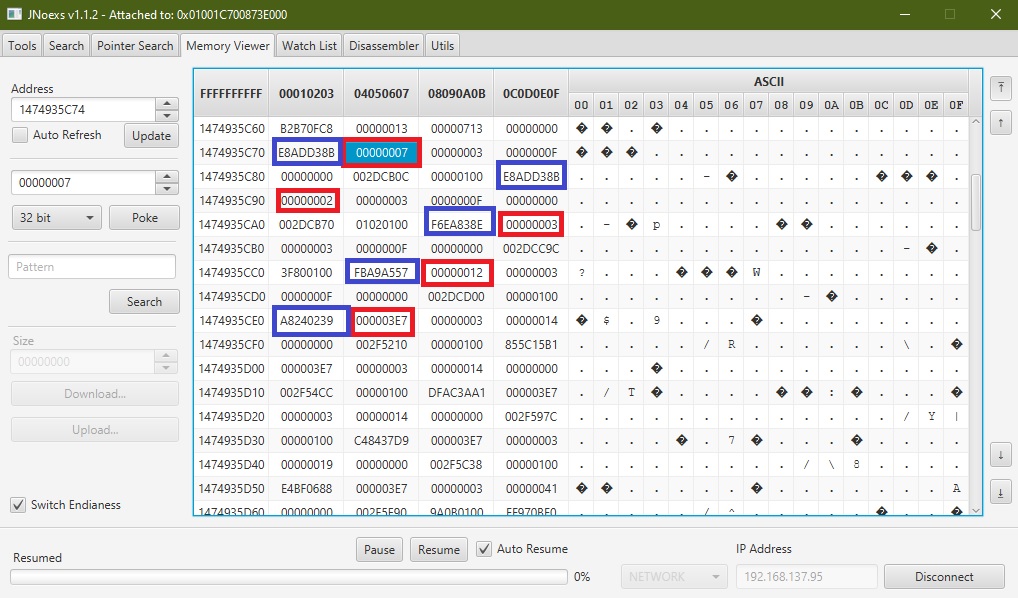Select cell 855C15B1 in row 1474935CF0
This screenshot has height=598, width=1018.
[531, 345]
